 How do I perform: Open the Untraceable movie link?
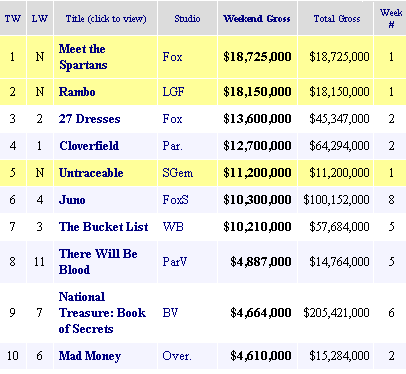click(91, 173)
